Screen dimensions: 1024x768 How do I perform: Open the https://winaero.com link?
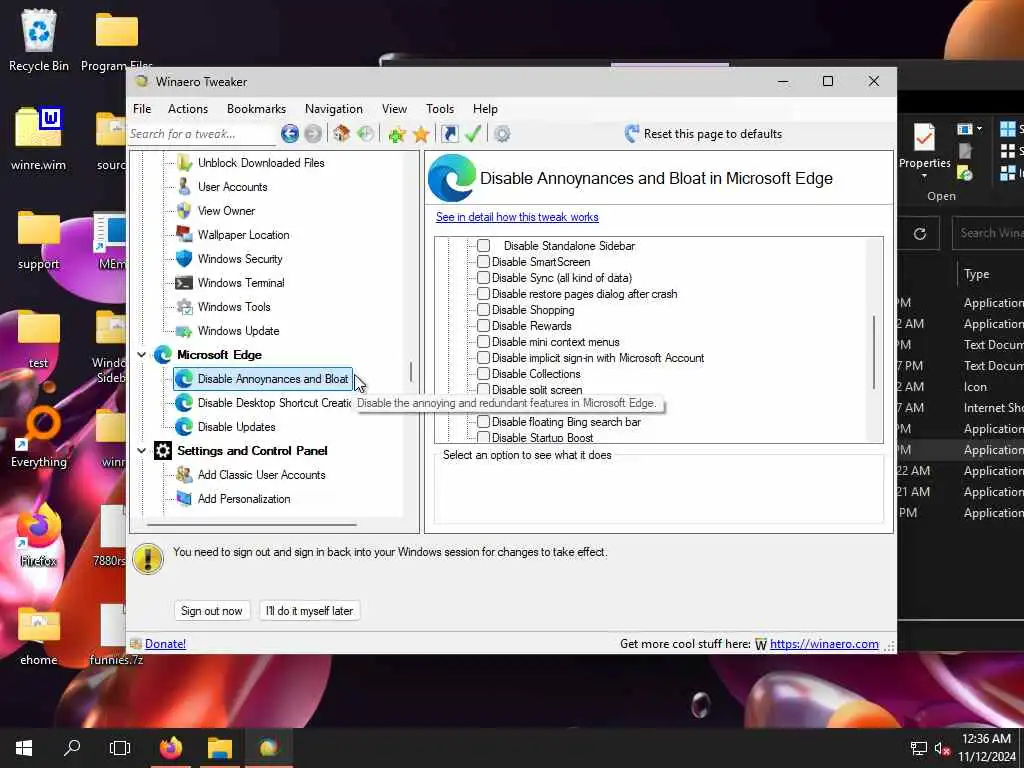(824, 644)
